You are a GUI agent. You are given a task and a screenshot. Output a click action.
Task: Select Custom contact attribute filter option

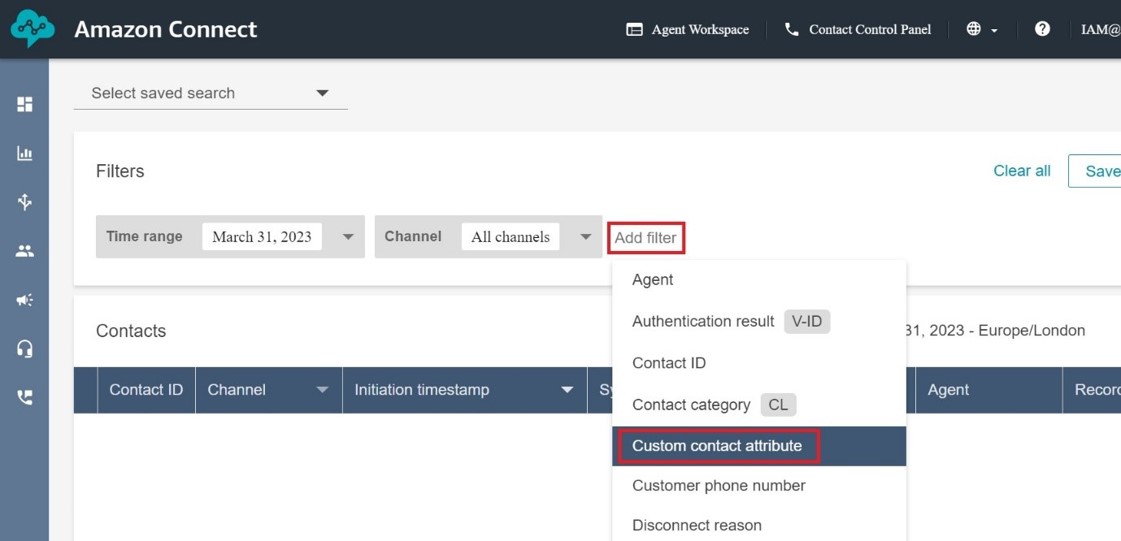coord(759,446)
